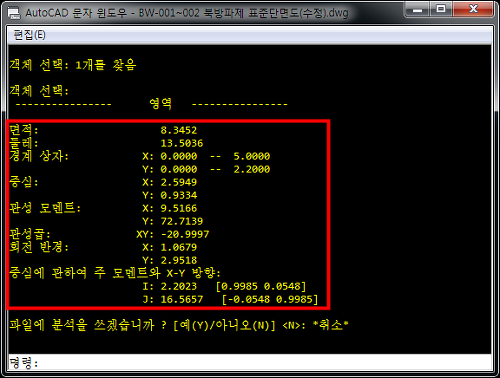Screen dimensions: 500x378
Task: Minimize the AutoCAD text window
Action: point(418,9)
